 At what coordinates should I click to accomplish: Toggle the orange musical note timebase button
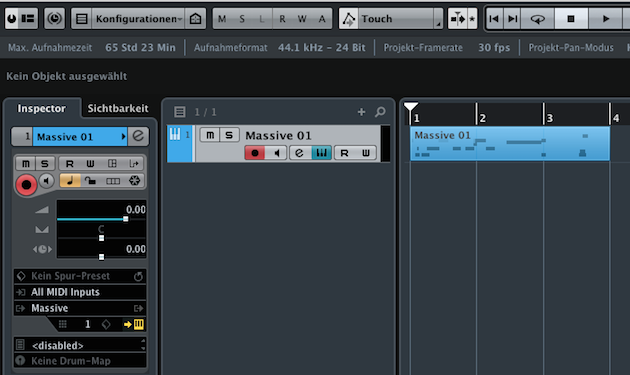point(70,181)
